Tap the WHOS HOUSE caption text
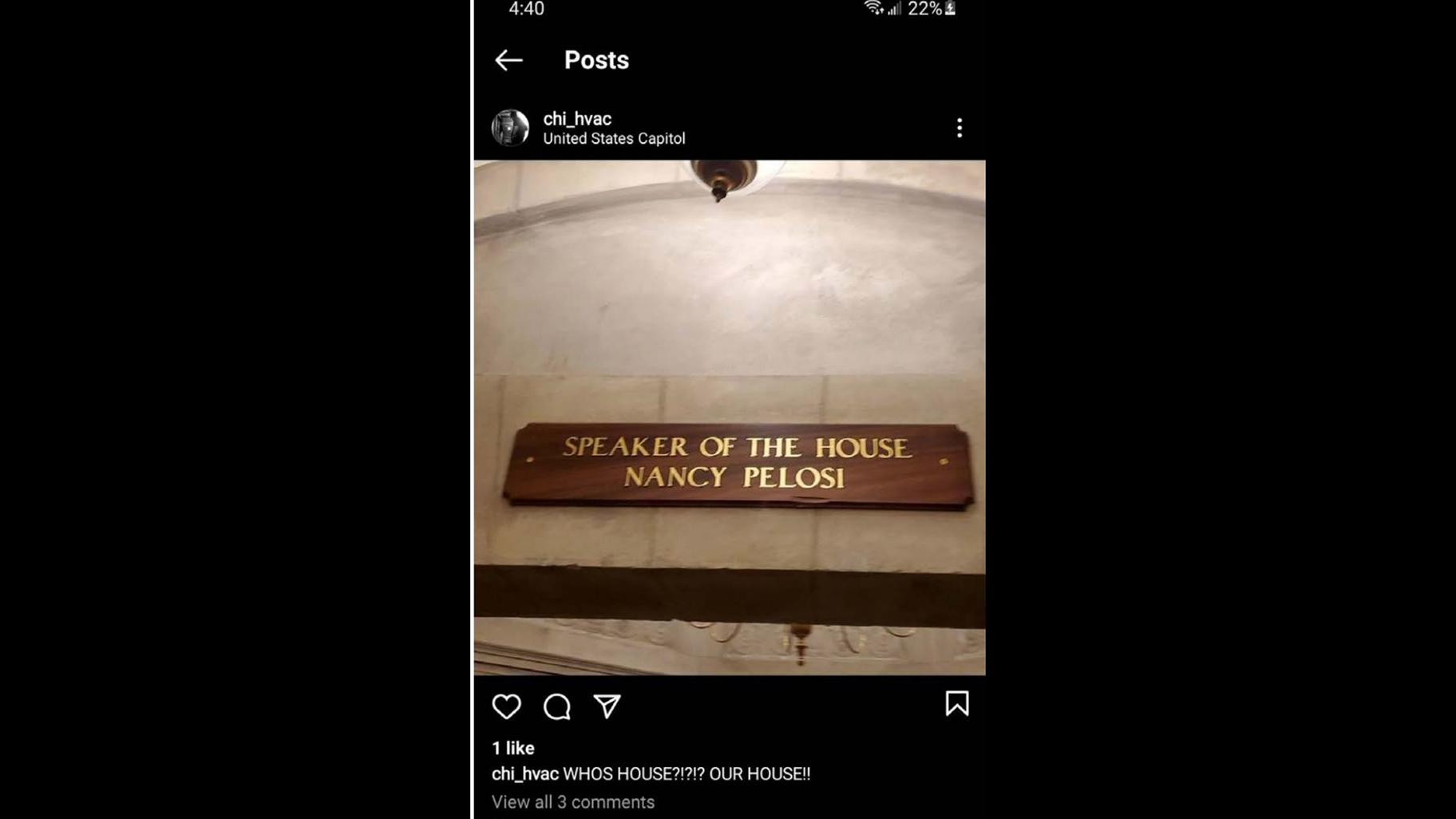 tap(686, 773)
